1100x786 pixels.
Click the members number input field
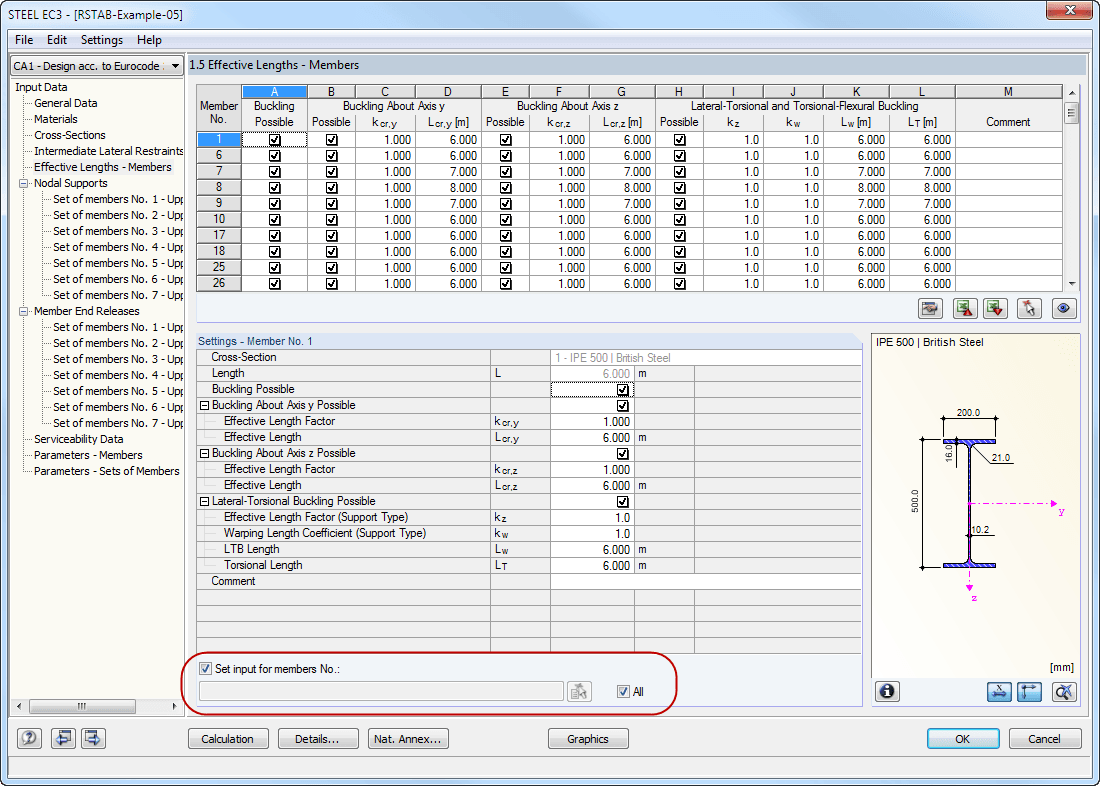pos(380,691)
